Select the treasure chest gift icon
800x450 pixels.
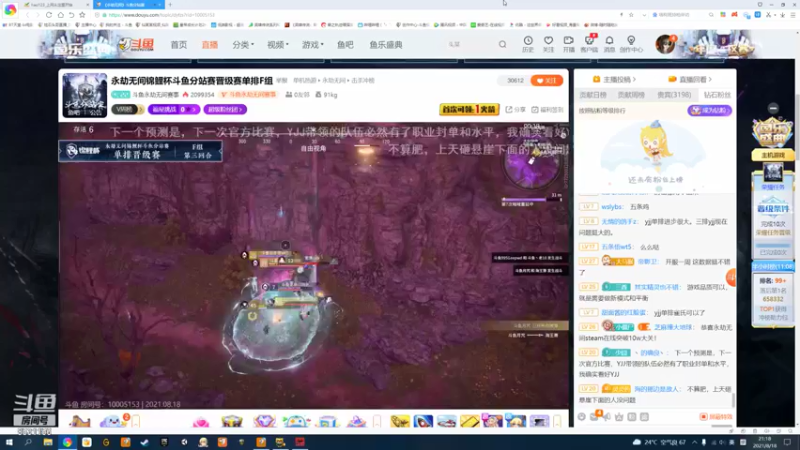(232, 421)
